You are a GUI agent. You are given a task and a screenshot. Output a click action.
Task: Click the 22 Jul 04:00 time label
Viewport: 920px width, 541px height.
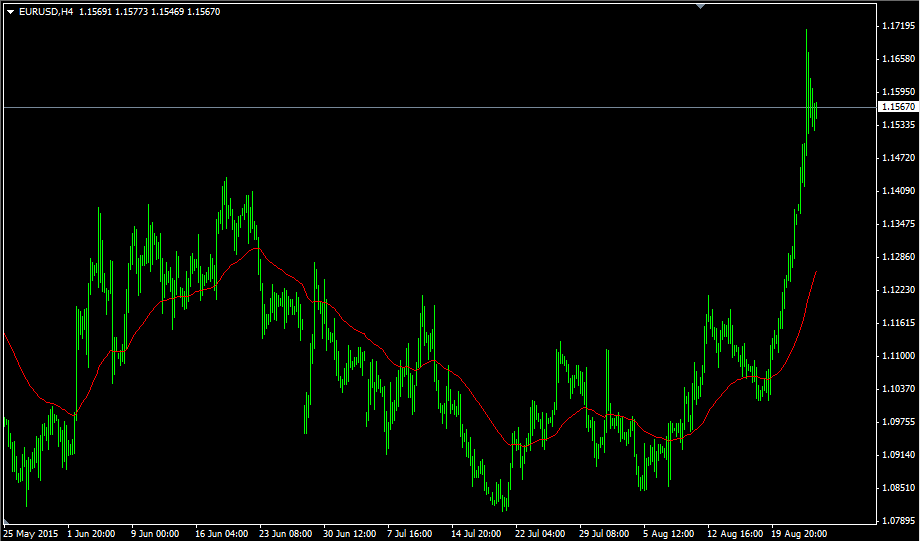click(540, 534)
